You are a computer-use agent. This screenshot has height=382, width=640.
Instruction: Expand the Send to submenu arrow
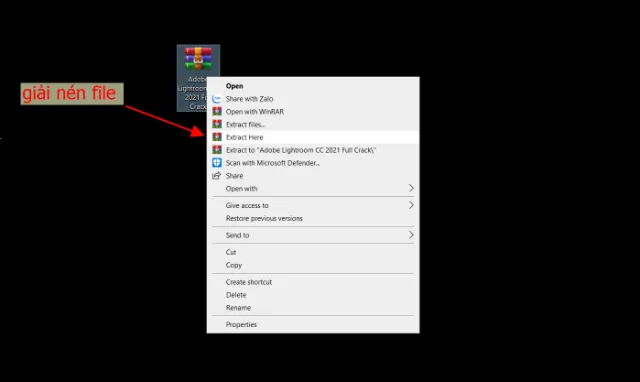(x=411, y=235)
